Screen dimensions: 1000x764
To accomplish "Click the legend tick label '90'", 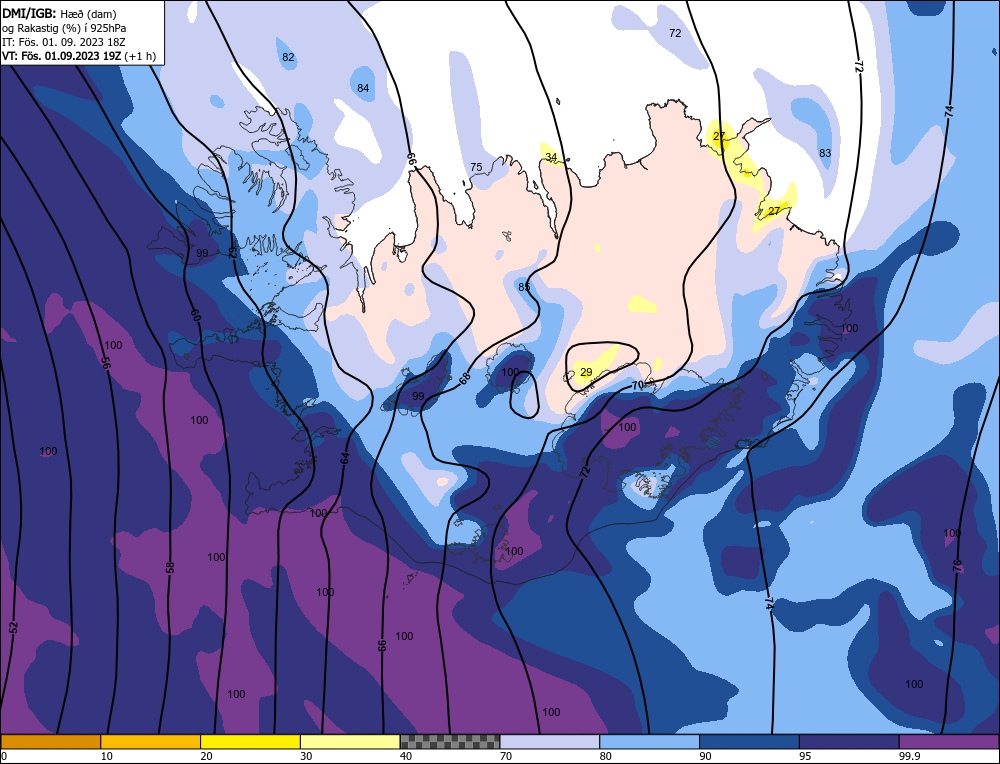I will [705, 756].
